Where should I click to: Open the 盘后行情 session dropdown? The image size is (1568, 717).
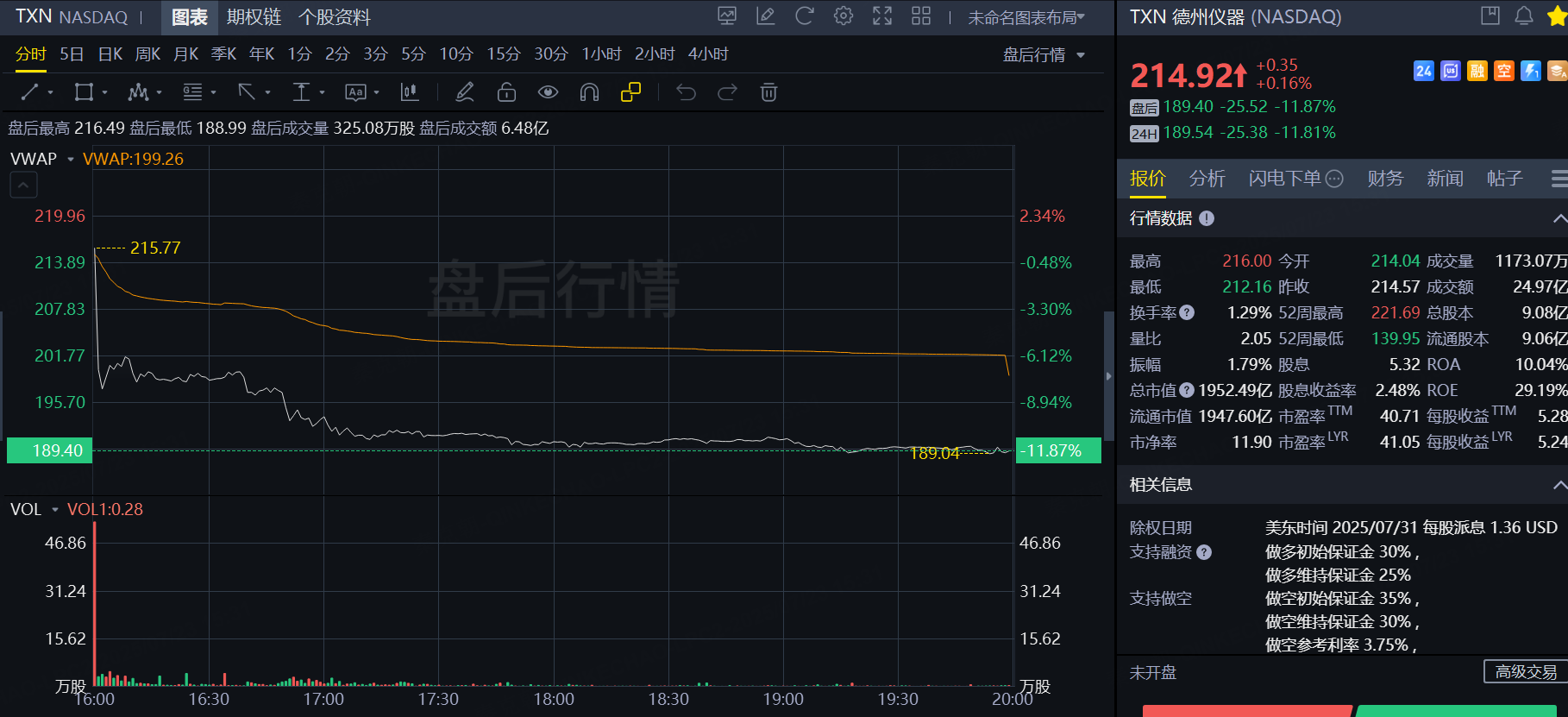coord(1044,54)
